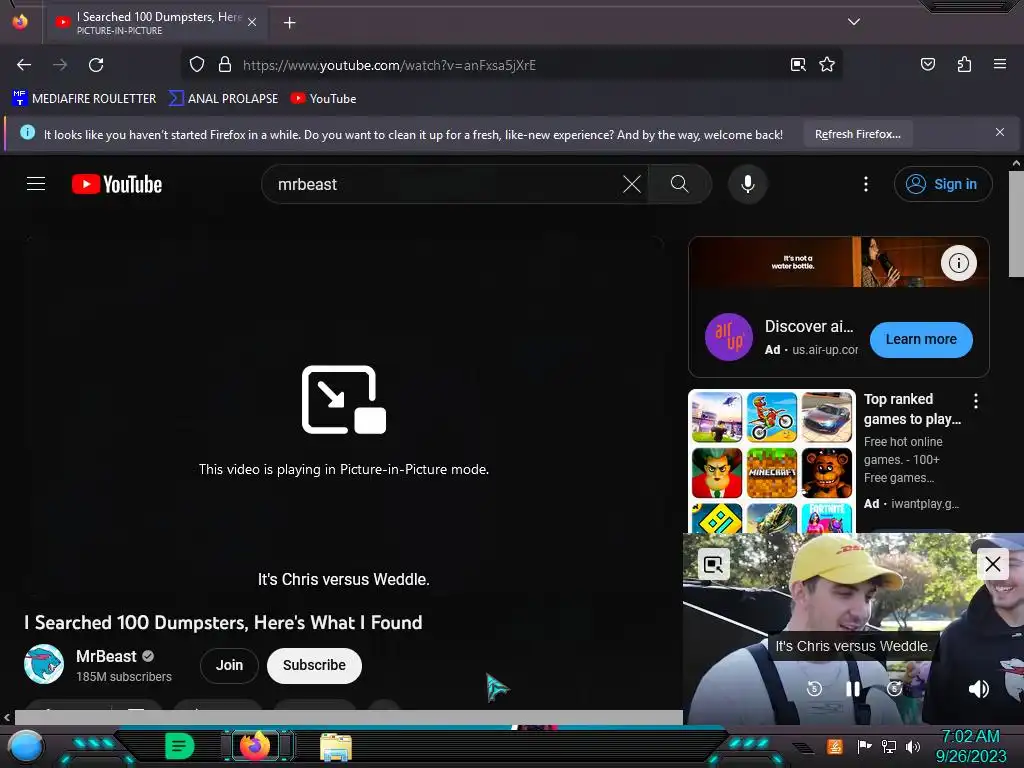1024x768 pixels.
Task: Open the MEDIAFIRE ROULETTER bookmark
Action: click(x=84, y=99)
